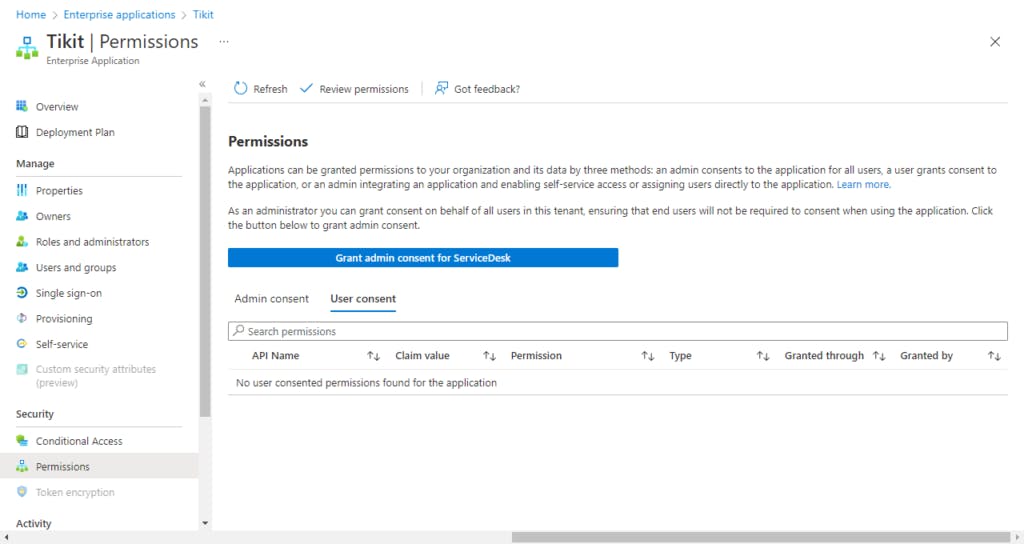Click the Search permissions input field
Viewport: 1024px width, 544px height.
(x=618, y=330)
